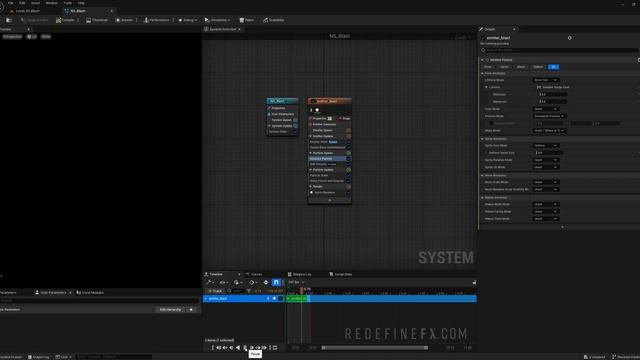Open the Perspective viewport button

(x=12, y=37)
